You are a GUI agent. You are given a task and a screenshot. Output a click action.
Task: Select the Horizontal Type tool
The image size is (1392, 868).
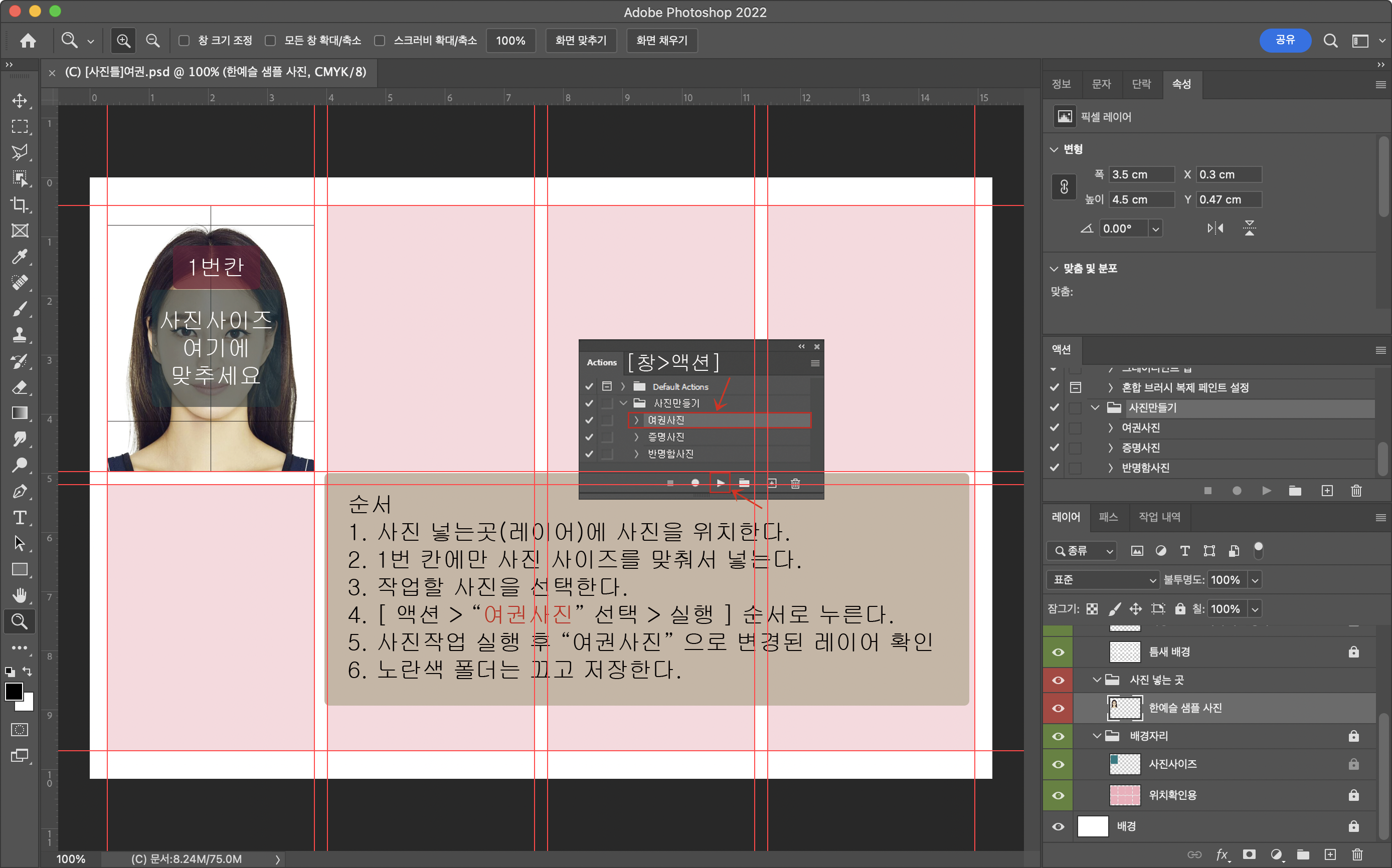click(x=20, y=517)
